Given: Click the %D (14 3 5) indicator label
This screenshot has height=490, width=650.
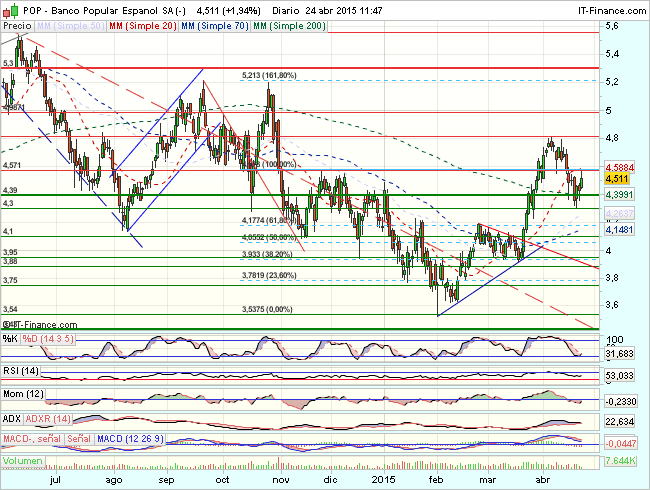Looking at the screenshot, I should (x=48, y=339).
